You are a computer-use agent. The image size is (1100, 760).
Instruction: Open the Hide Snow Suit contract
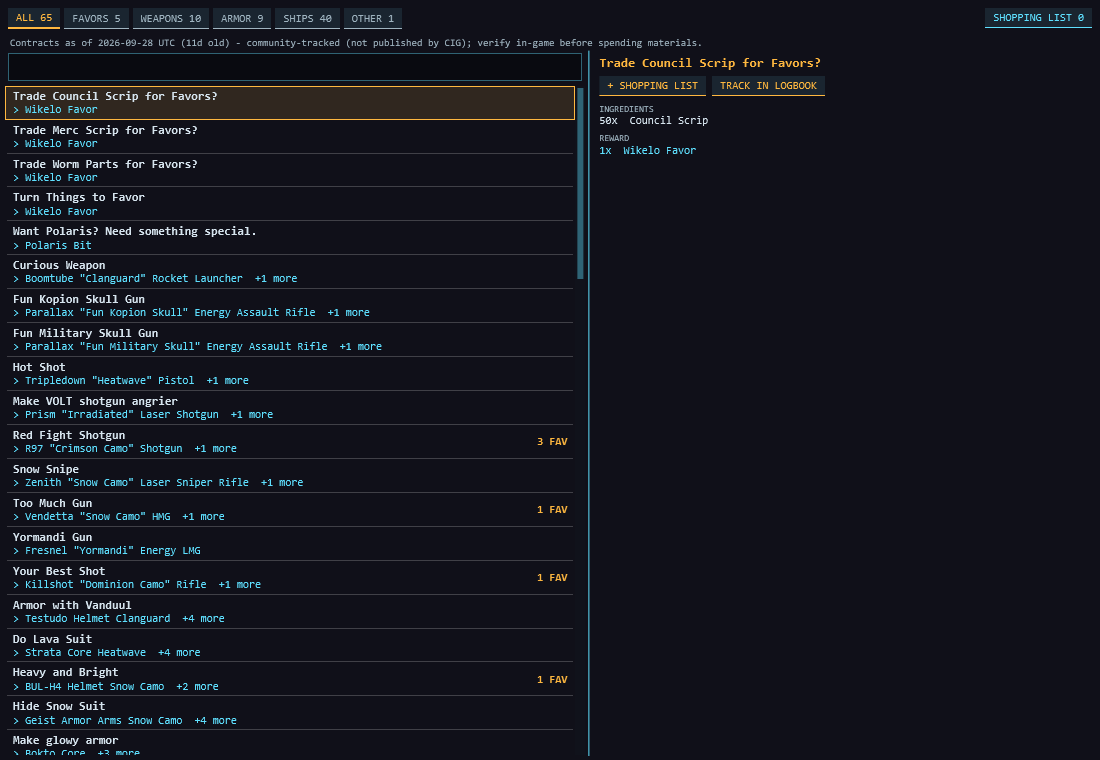(290, 714)
